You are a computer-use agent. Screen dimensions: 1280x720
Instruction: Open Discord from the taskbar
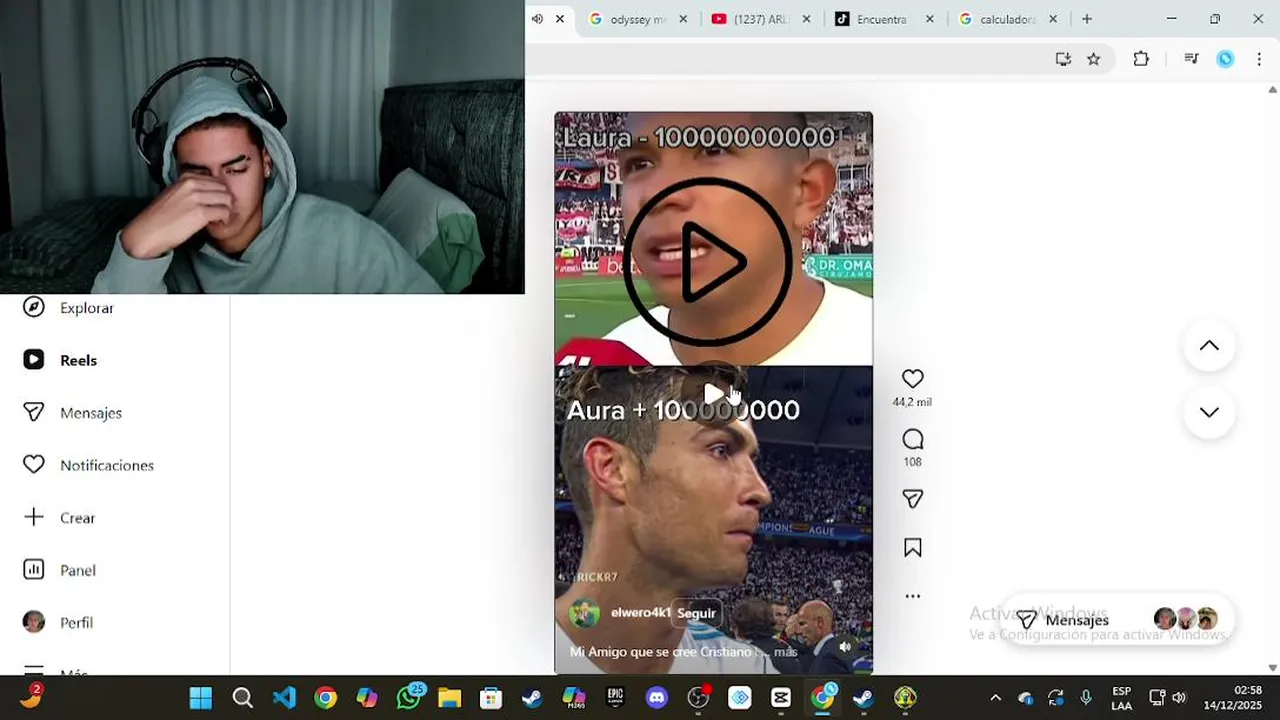(657, 698)
